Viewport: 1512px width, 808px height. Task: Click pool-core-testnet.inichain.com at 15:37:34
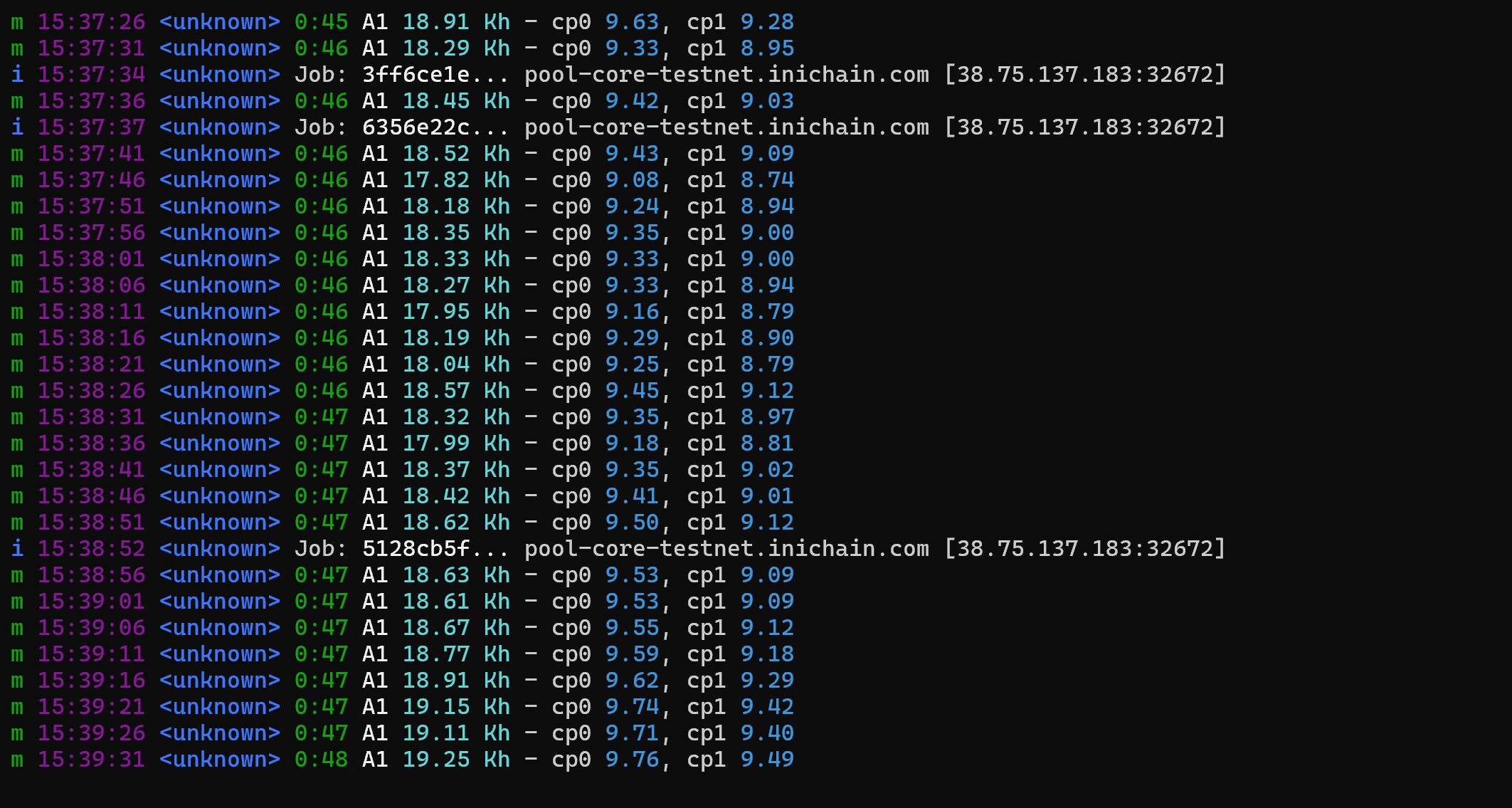726,75
